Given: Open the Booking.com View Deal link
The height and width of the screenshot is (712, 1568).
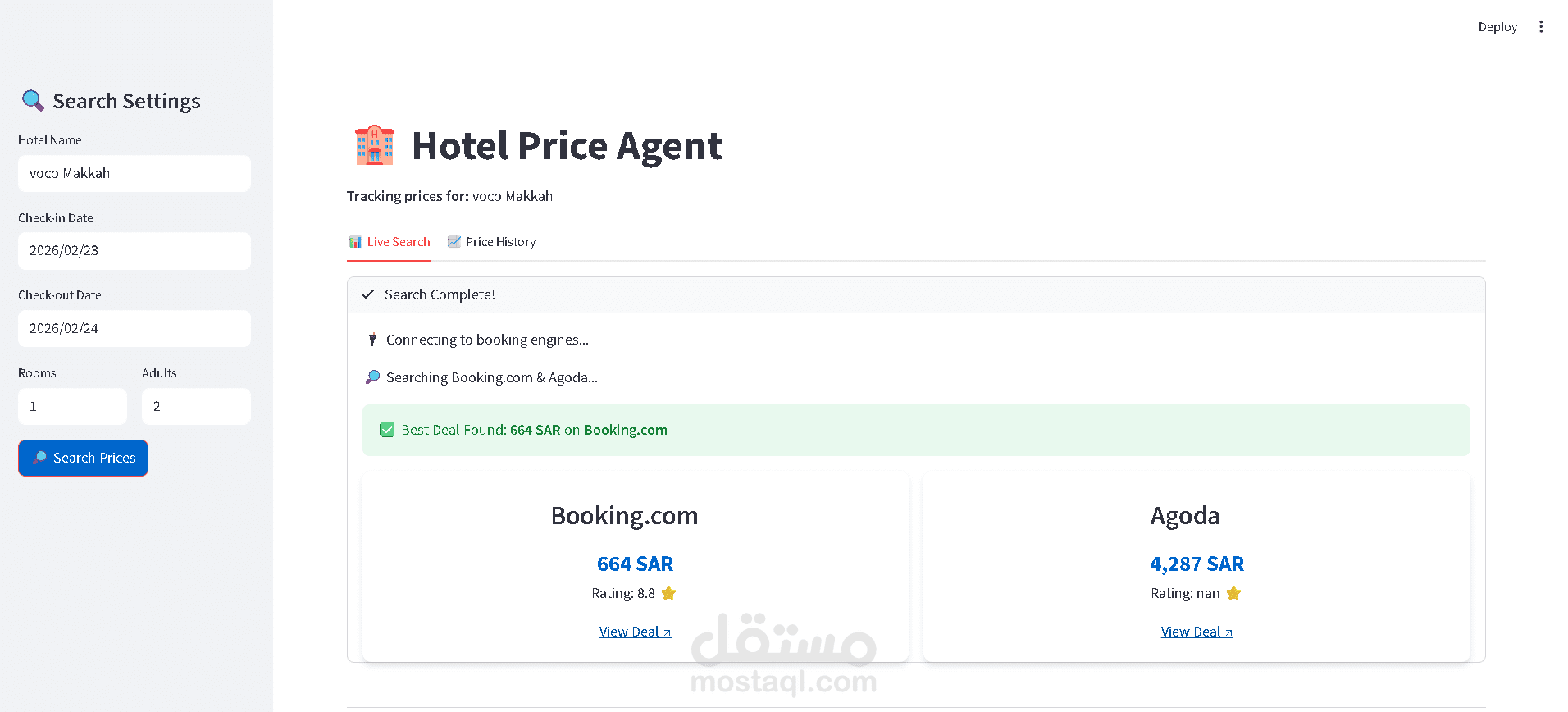Looking at the screenshot, I should [x=635, y=632].
